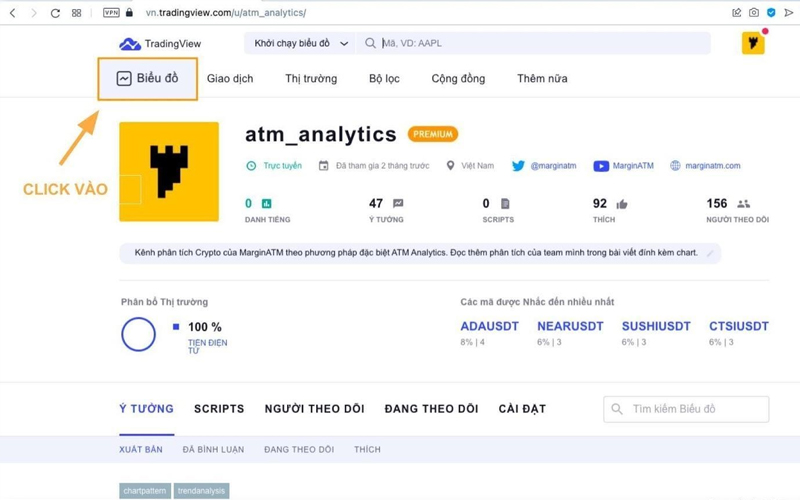Select the THÍCH sub-tab
800x500 pixels.
pos(367,449)
